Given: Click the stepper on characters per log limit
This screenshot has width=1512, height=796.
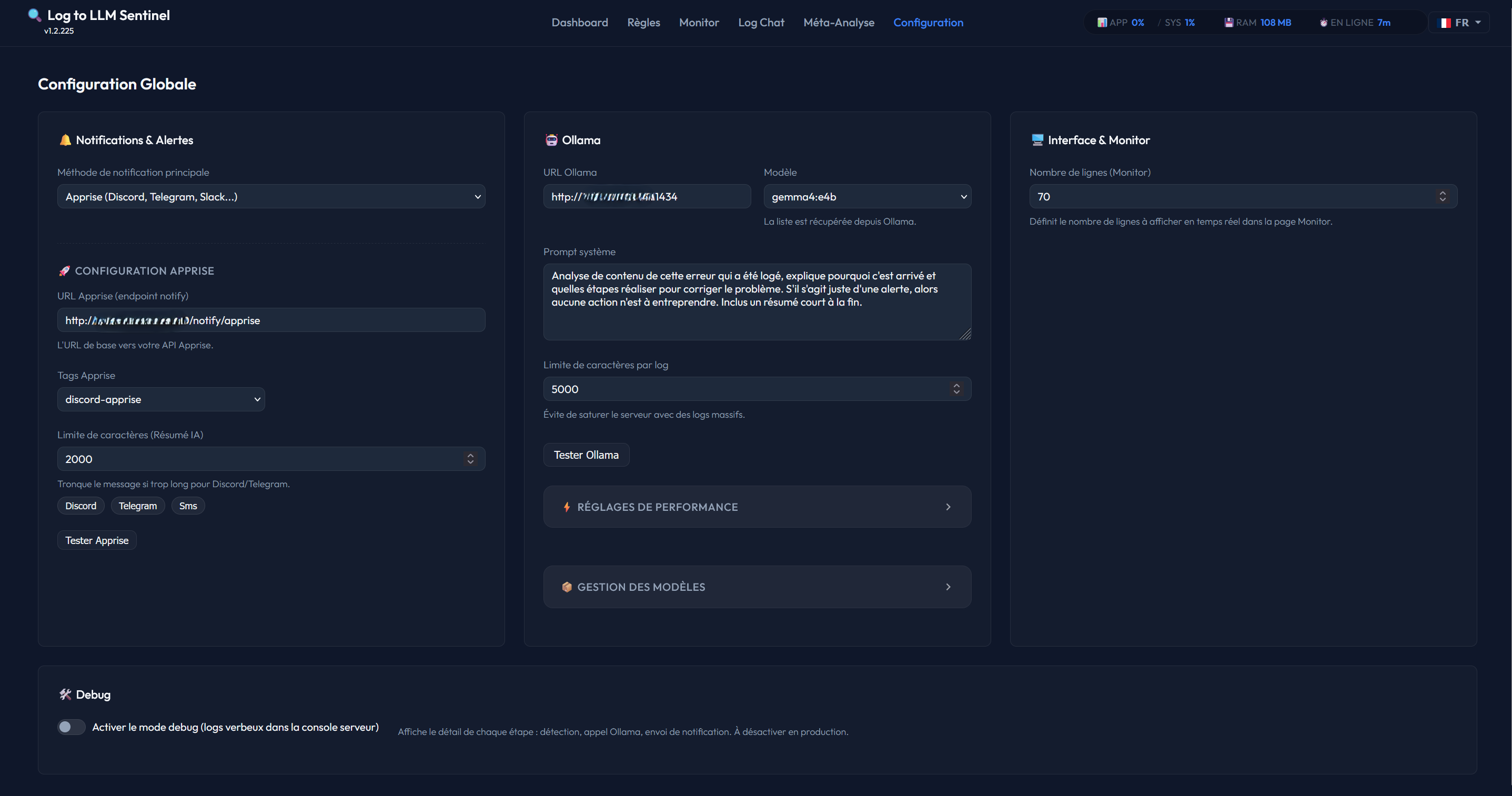Looking at the screenshot, I should tap(956, 389).
